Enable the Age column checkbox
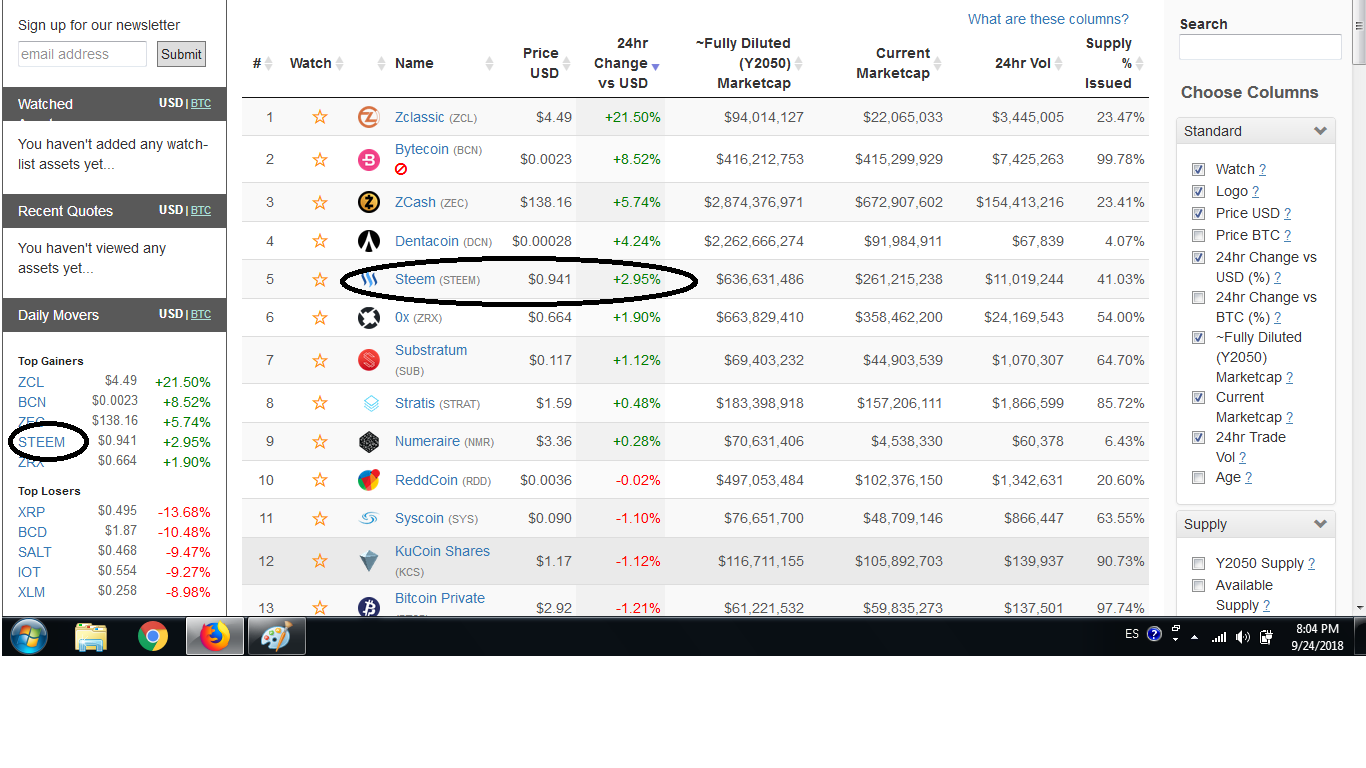 click(x=1198, y=478)
